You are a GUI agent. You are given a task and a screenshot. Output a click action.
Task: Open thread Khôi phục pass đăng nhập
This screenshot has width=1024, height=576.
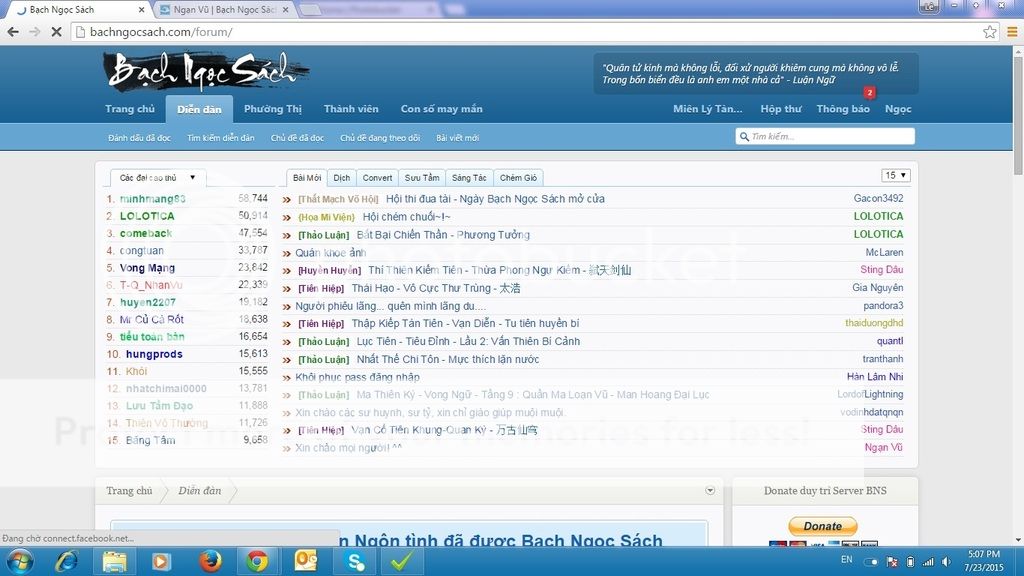tap(357, 377)
